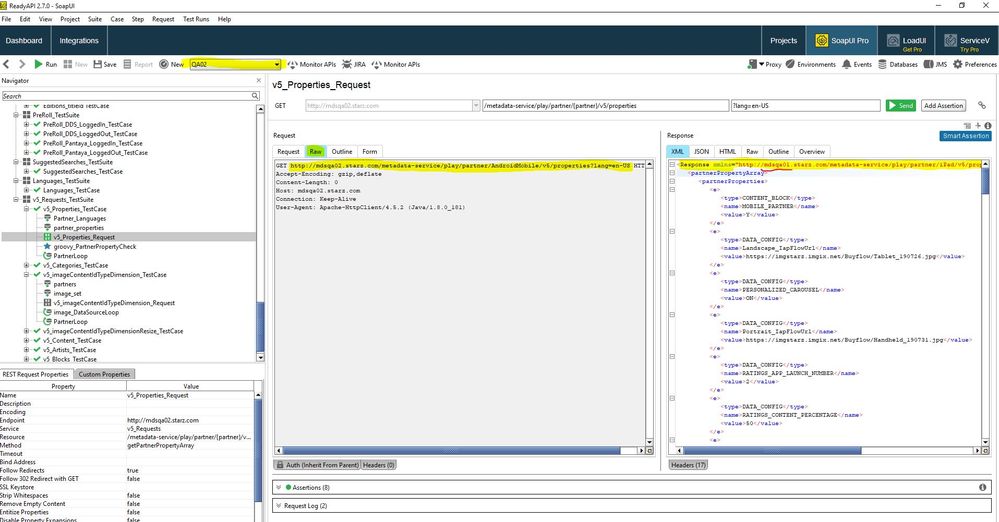Expand the Assertions (8) panel
Viewport: 999px width, 522px height.
[x=279, y=487]
